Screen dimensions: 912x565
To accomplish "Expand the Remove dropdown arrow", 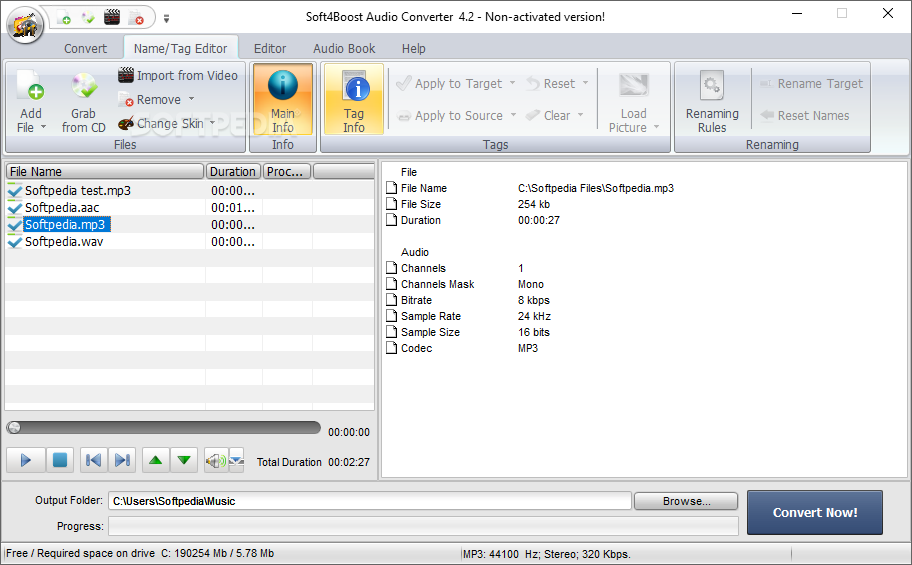I will pos(191,99).
